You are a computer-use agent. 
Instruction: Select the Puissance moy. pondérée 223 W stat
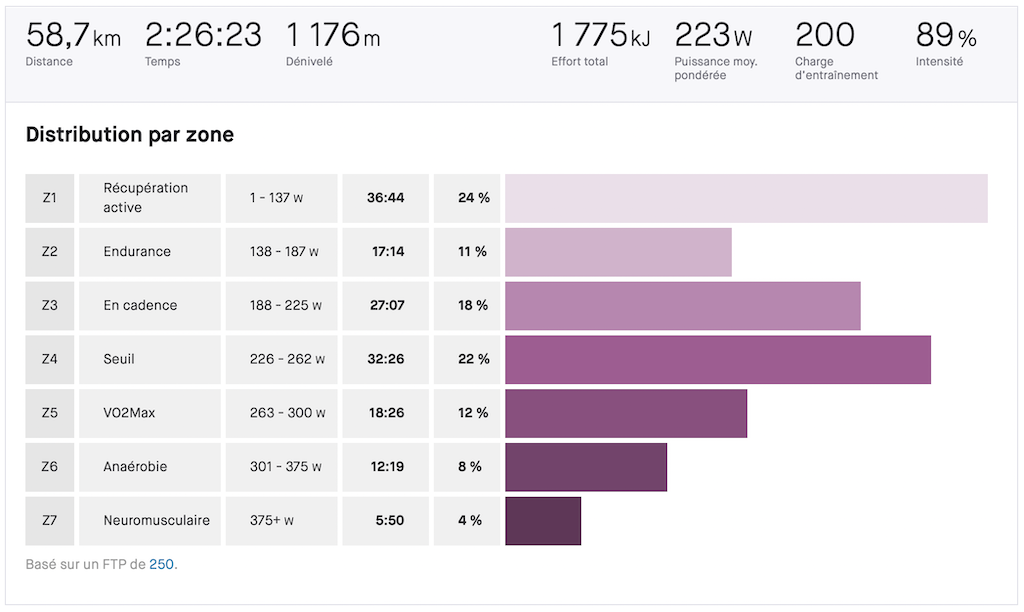coord(713,37)
